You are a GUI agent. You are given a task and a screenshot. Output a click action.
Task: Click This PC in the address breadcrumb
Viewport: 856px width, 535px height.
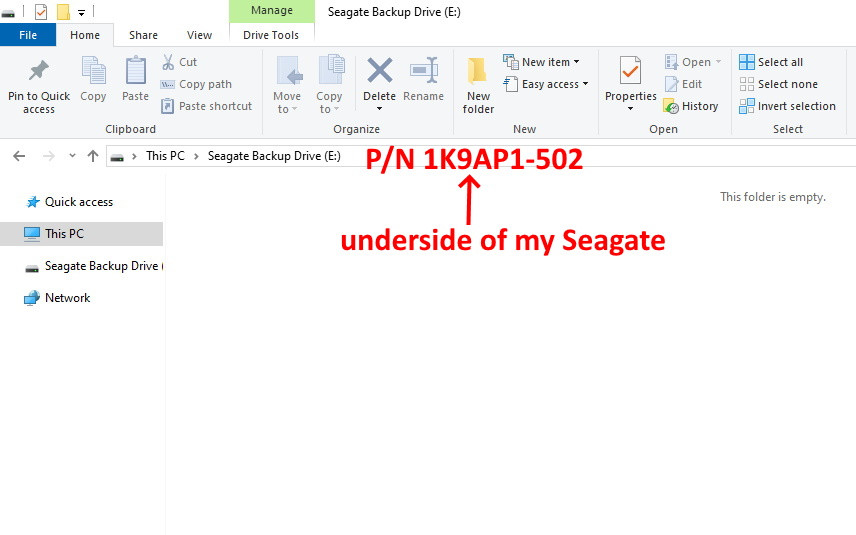point(165,156)
